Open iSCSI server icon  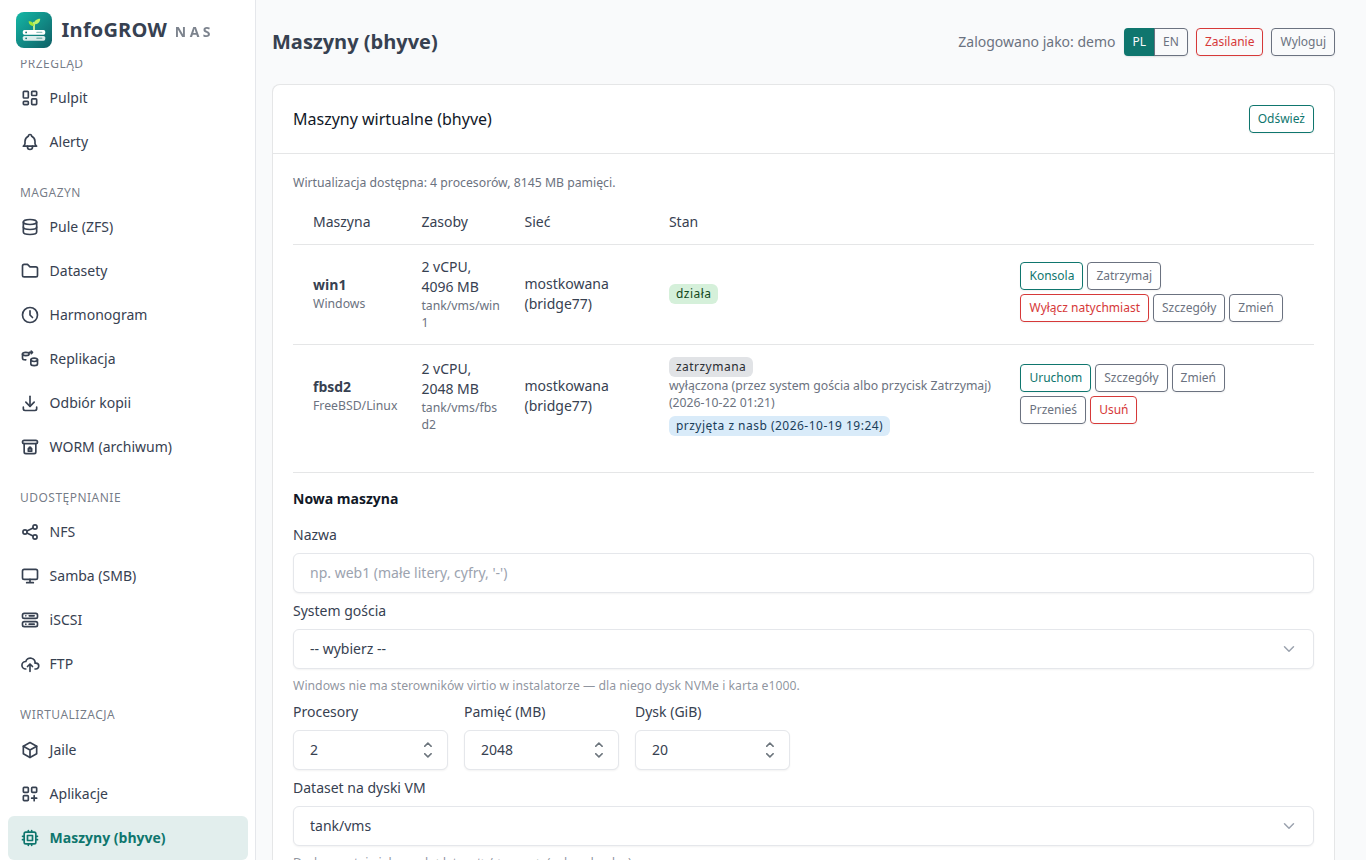point(30,620)
